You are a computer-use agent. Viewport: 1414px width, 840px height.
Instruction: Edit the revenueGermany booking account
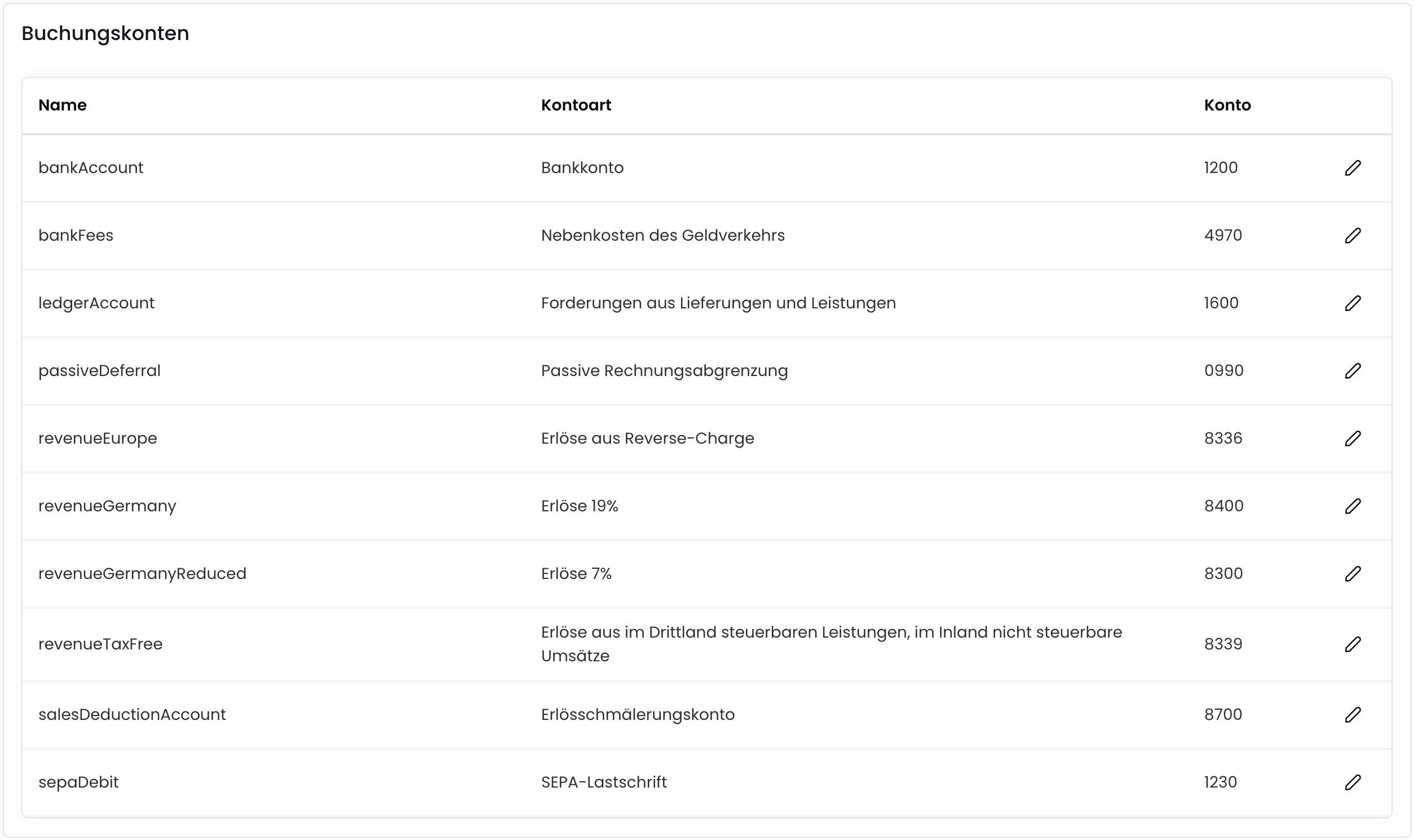(1353, 506)
